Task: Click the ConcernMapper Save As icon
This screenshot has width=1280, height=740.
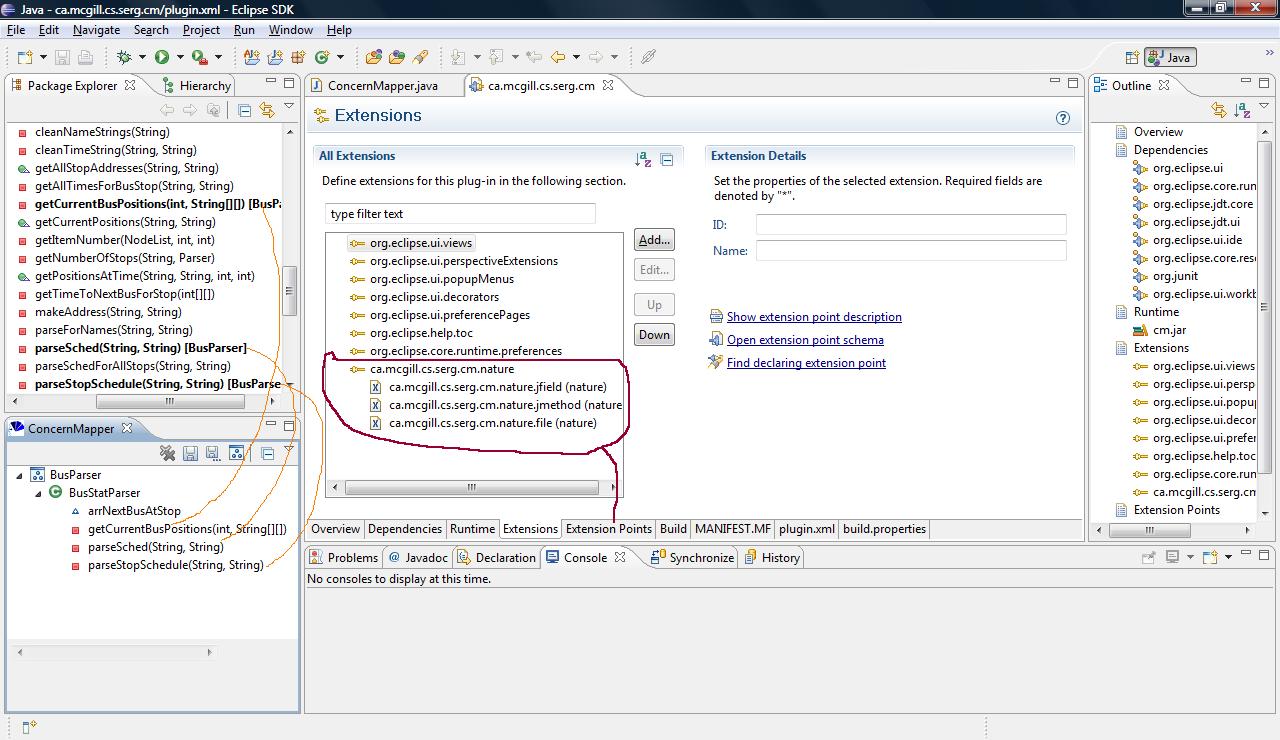Action: point(212,453)
